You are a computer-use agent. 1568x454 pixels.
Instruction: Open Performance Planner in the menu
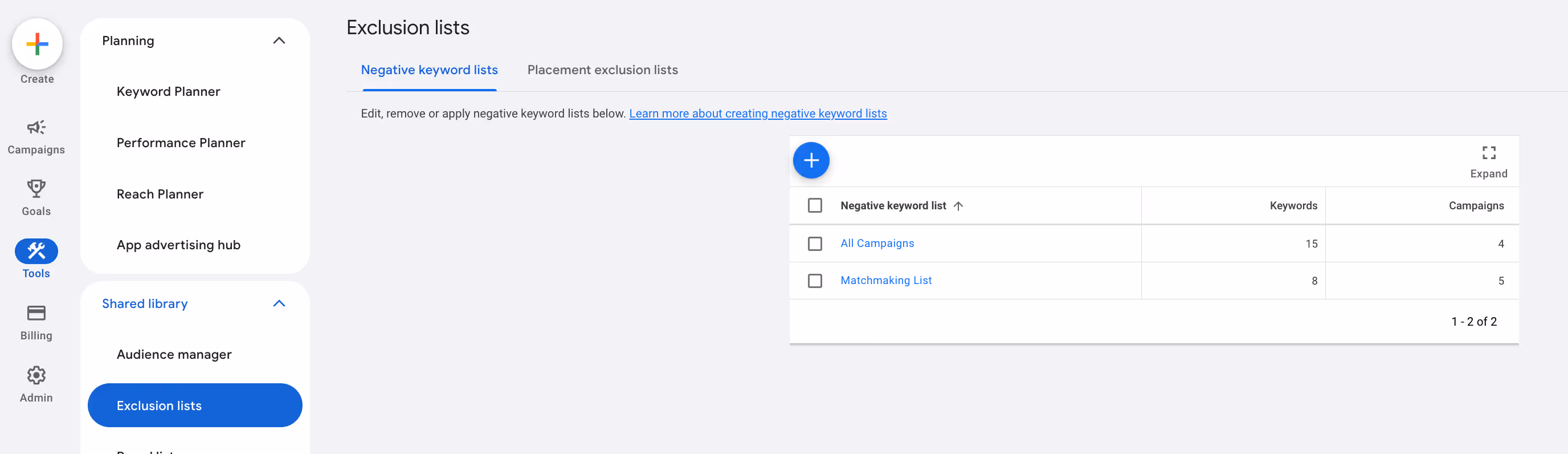(x=181, y=143)
